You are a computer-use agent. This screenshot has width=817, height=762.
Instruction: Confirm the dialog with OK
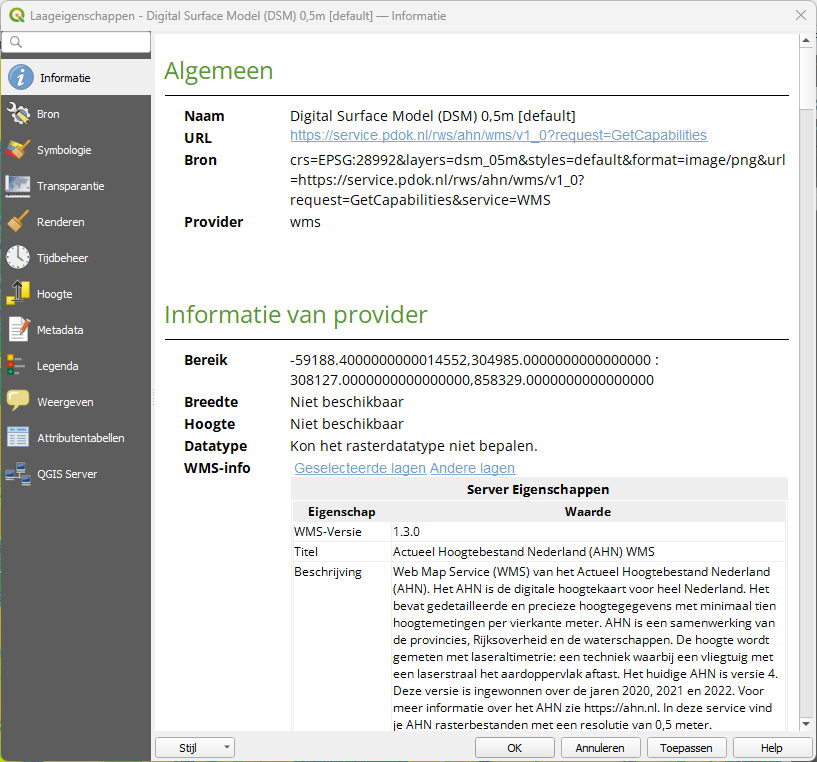tap(514, 748)
